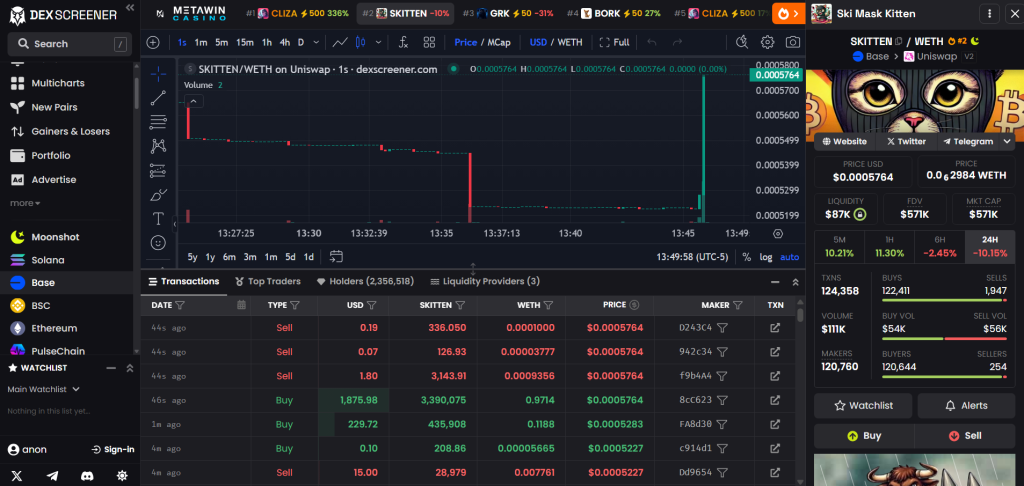1024x486 pixels.
Task: Undo the last chart action
Action: point(651,42)
